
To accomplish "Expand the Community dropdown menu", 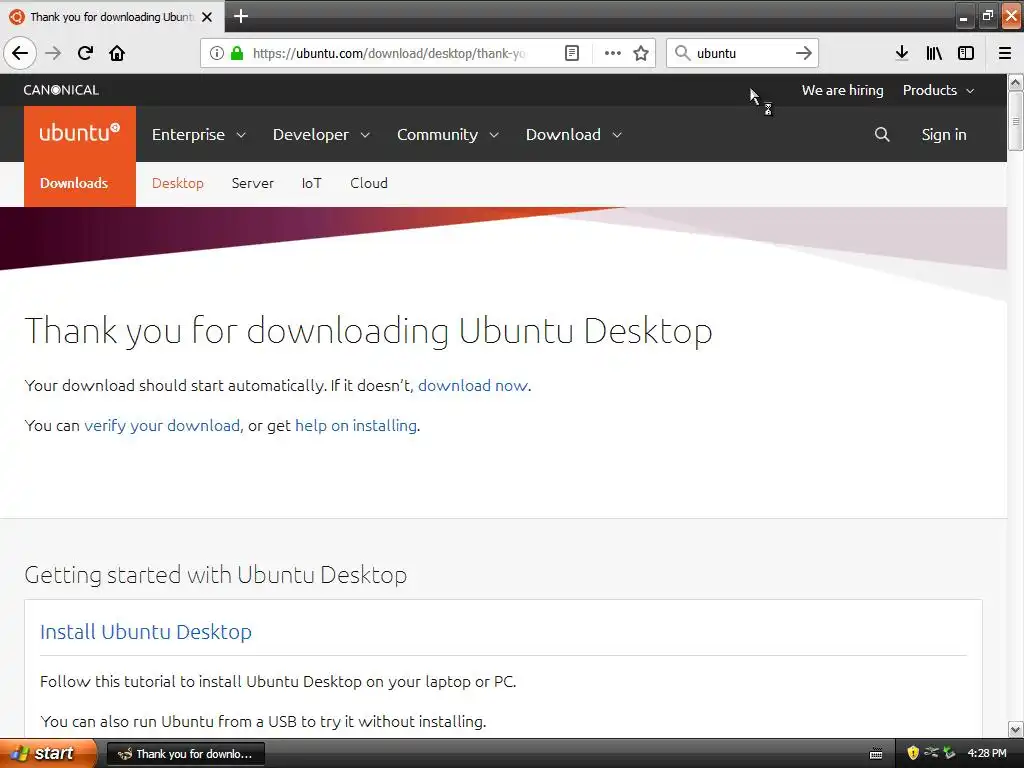I will (x=448, y=135).
